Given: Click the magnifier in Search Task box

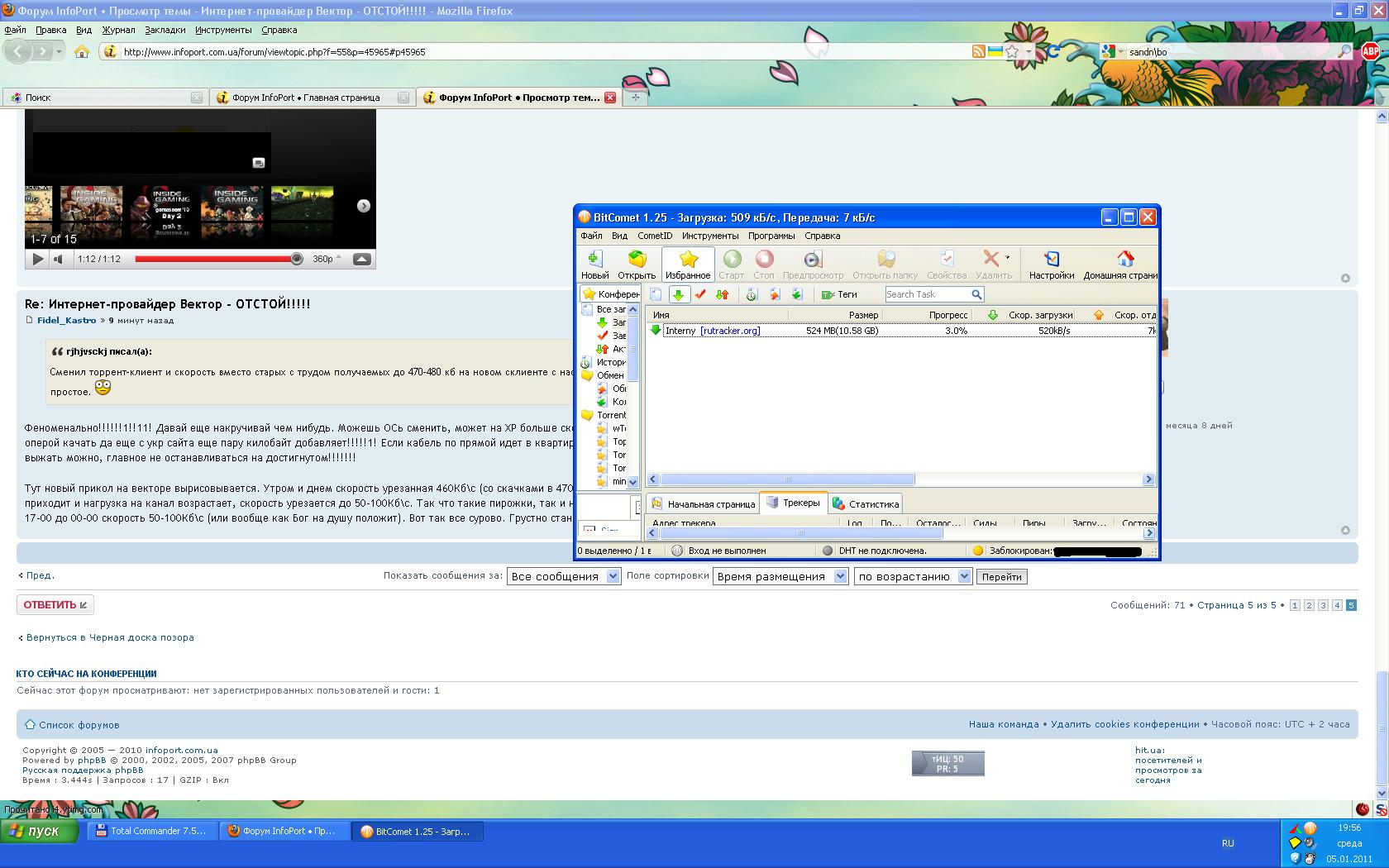Looking at the screenshot, I should pos(976,294).
